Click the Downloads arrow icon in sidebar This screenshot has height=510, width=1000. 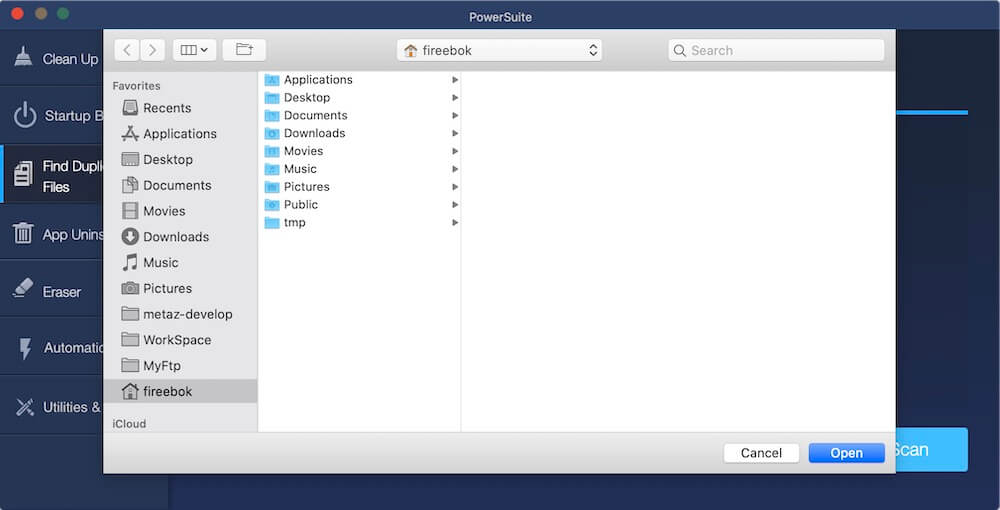pyautogui.click(x=130, y=237)
